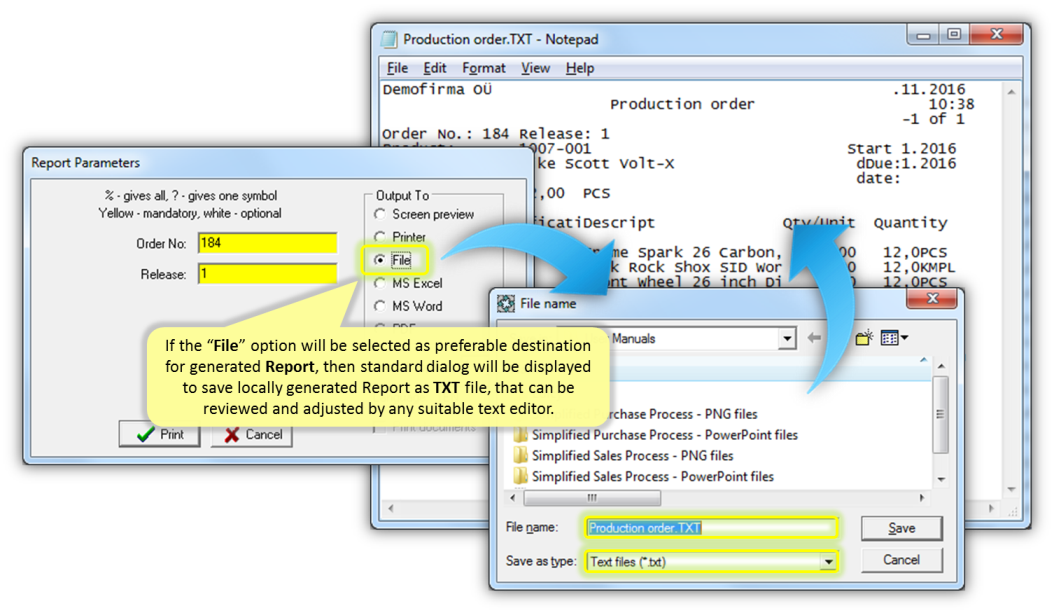The image size is (1054, 613).
Task: Close the Notepad window
Action: (x=997, y=34)
